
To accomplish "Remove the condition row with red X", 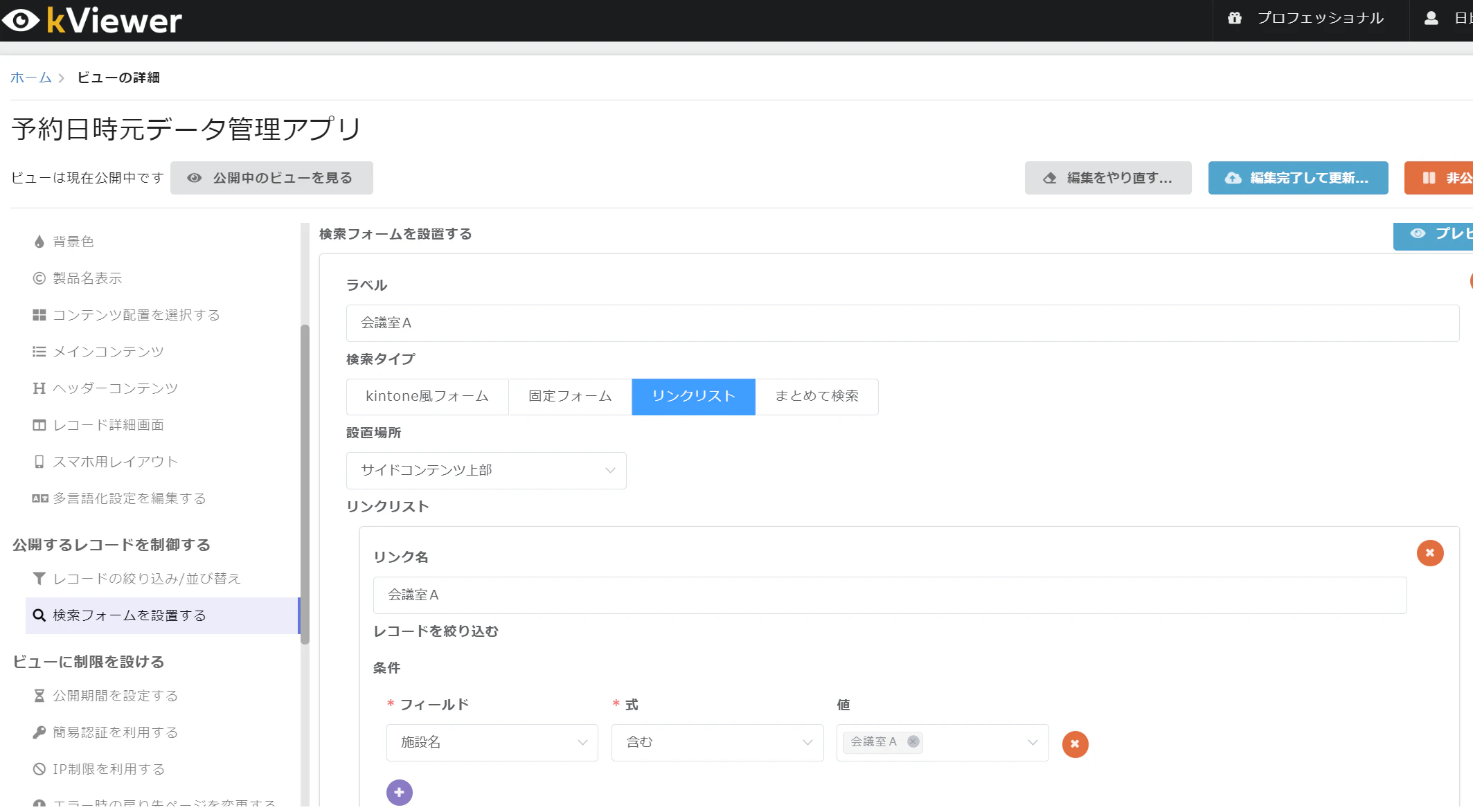I will (x=1075, y=744).
